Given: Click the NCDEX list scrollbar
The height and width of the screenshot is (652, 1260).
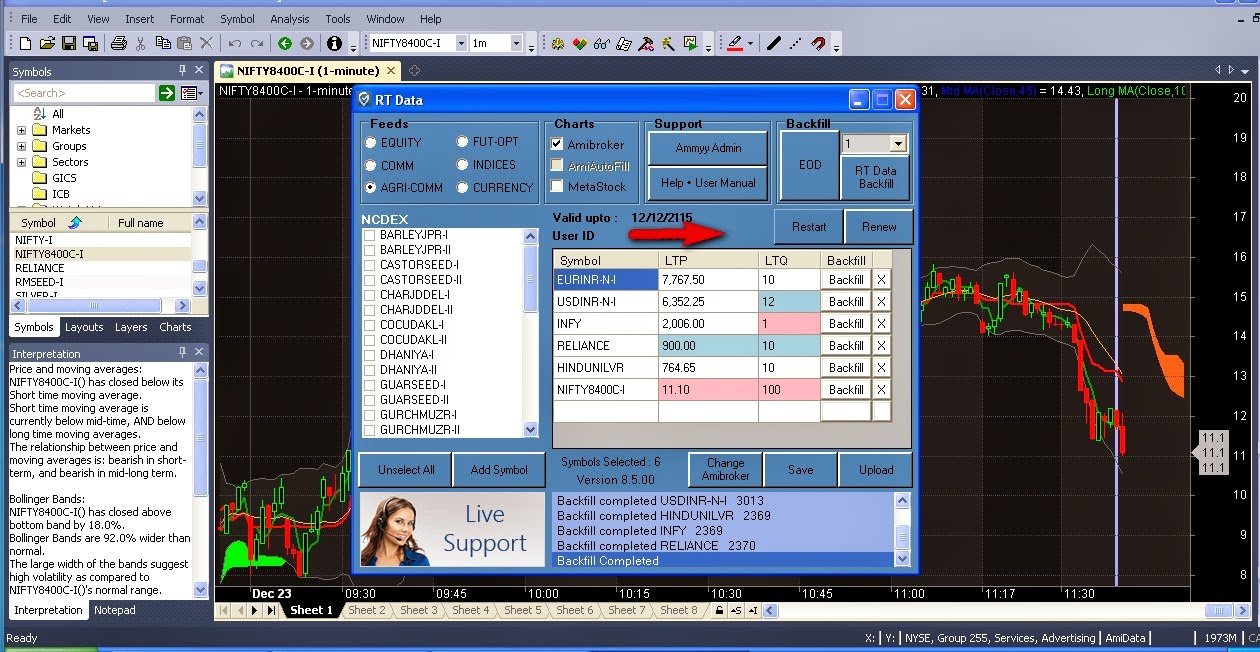Looking at the screenshot, I should pos(530,333).
